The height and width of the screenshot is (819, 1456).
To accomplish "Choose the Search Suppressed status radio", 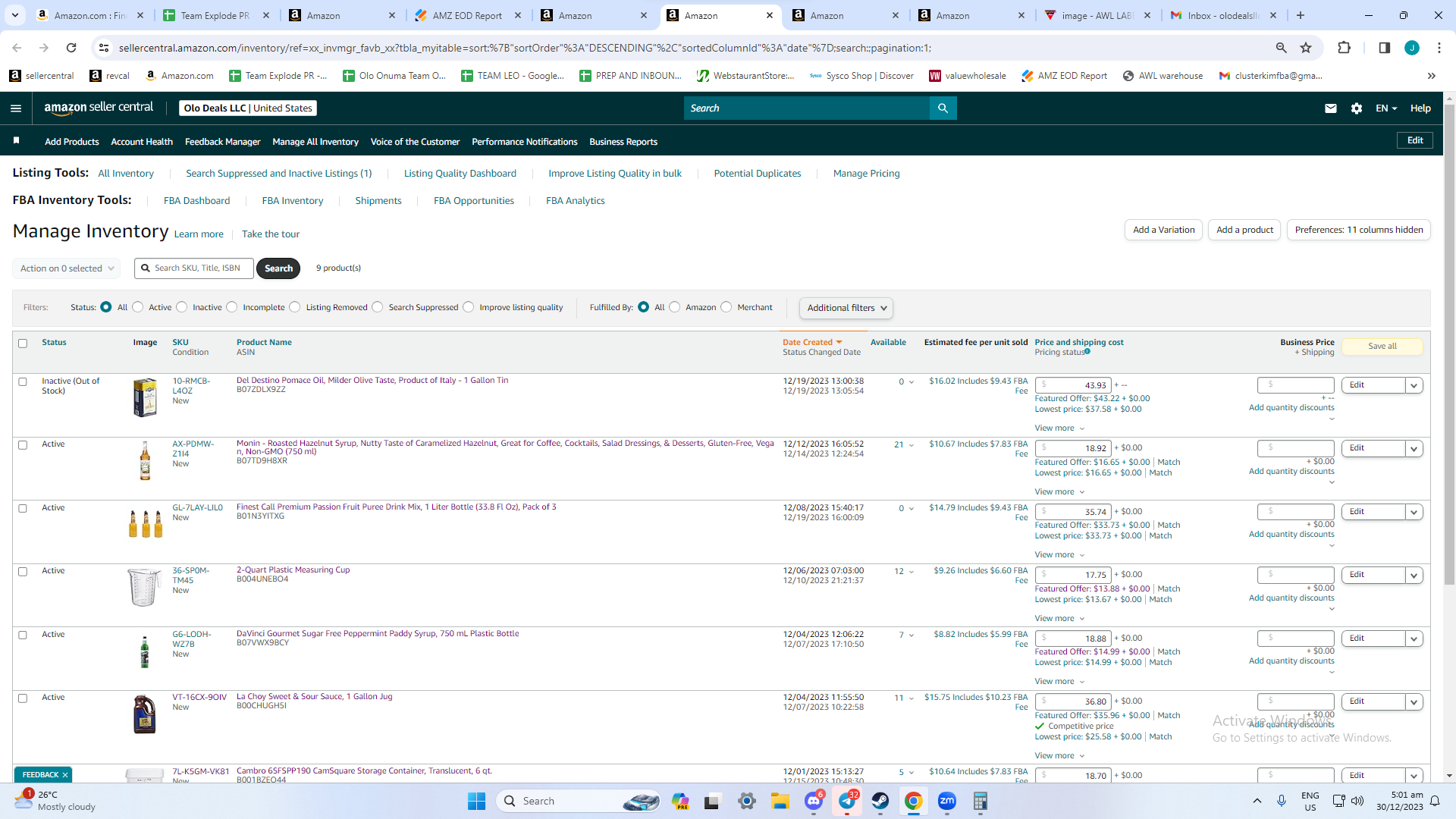I will [x=378, y=307].
